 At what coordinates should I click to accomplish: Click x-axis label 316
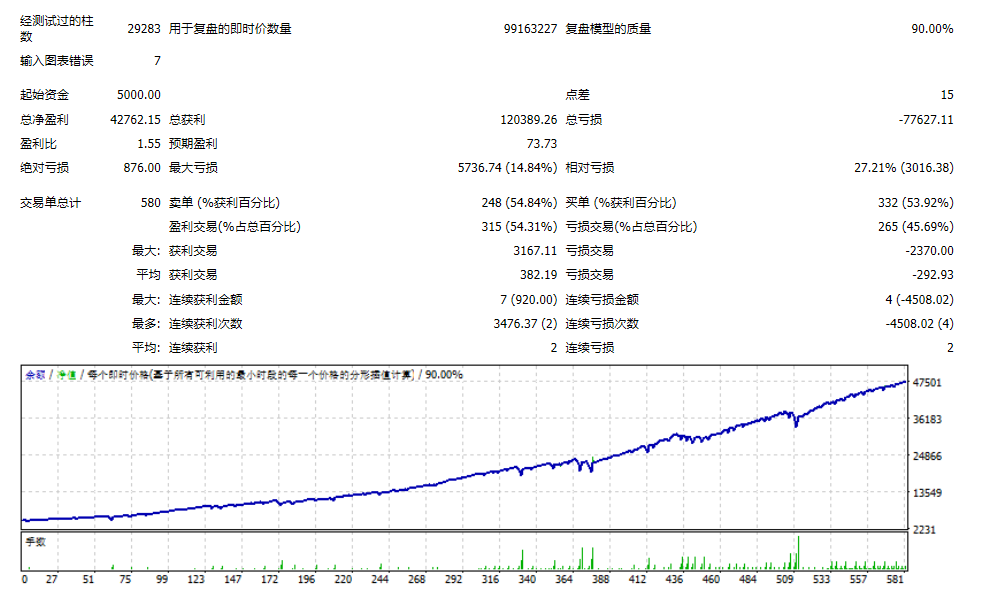tap(490, 579)
